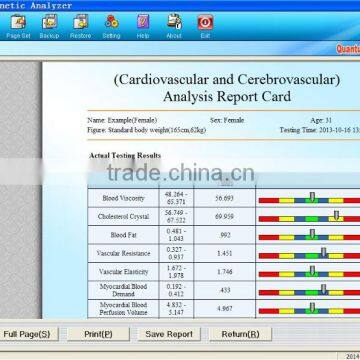Select the Cholesterol Crystal row label
Screen dimensions: 360x360
[x=123, y=216]
